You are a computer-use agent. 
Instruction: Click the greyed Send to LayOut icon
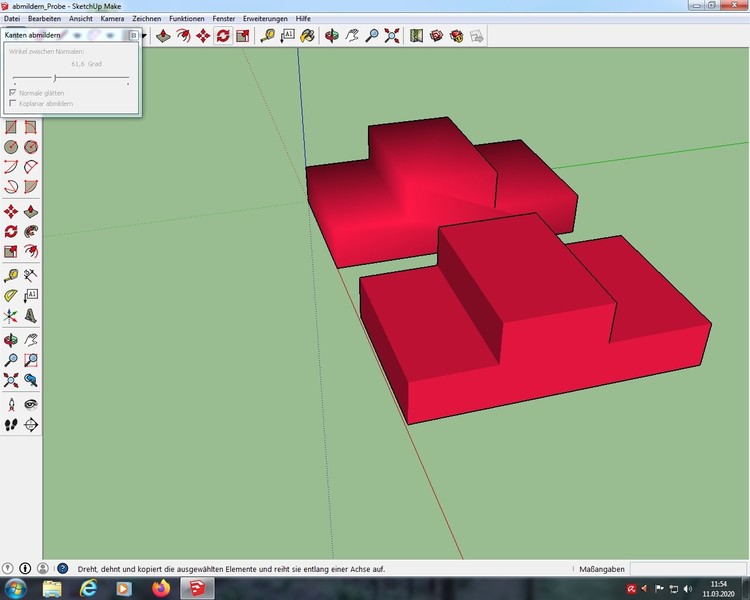[x=476, y=36]
